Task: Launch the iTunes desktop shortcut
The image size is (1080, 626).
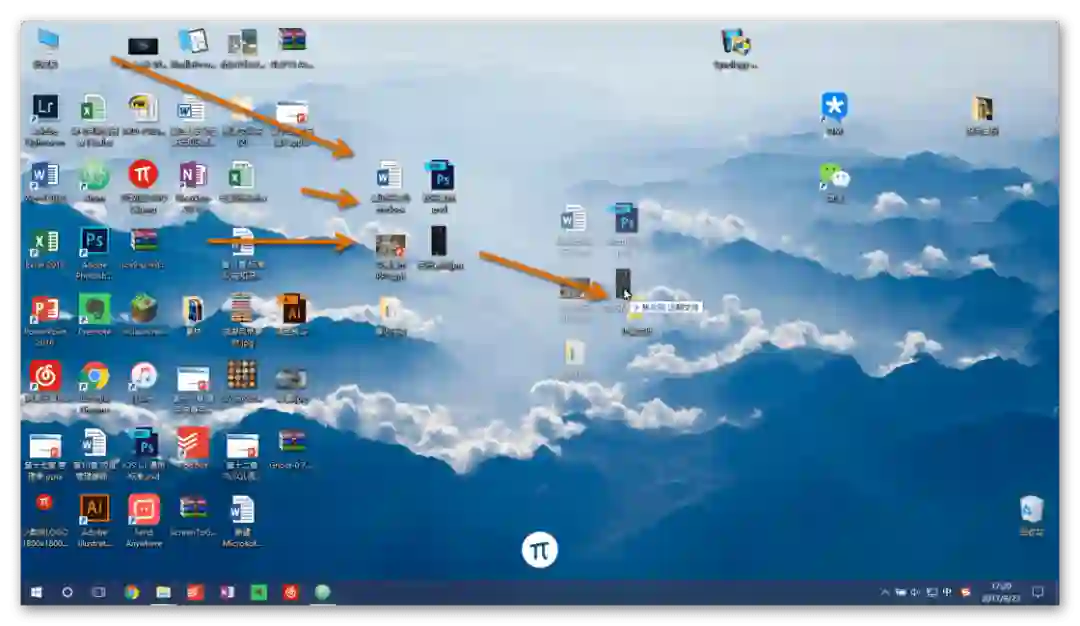Action: tap(143, 377)
